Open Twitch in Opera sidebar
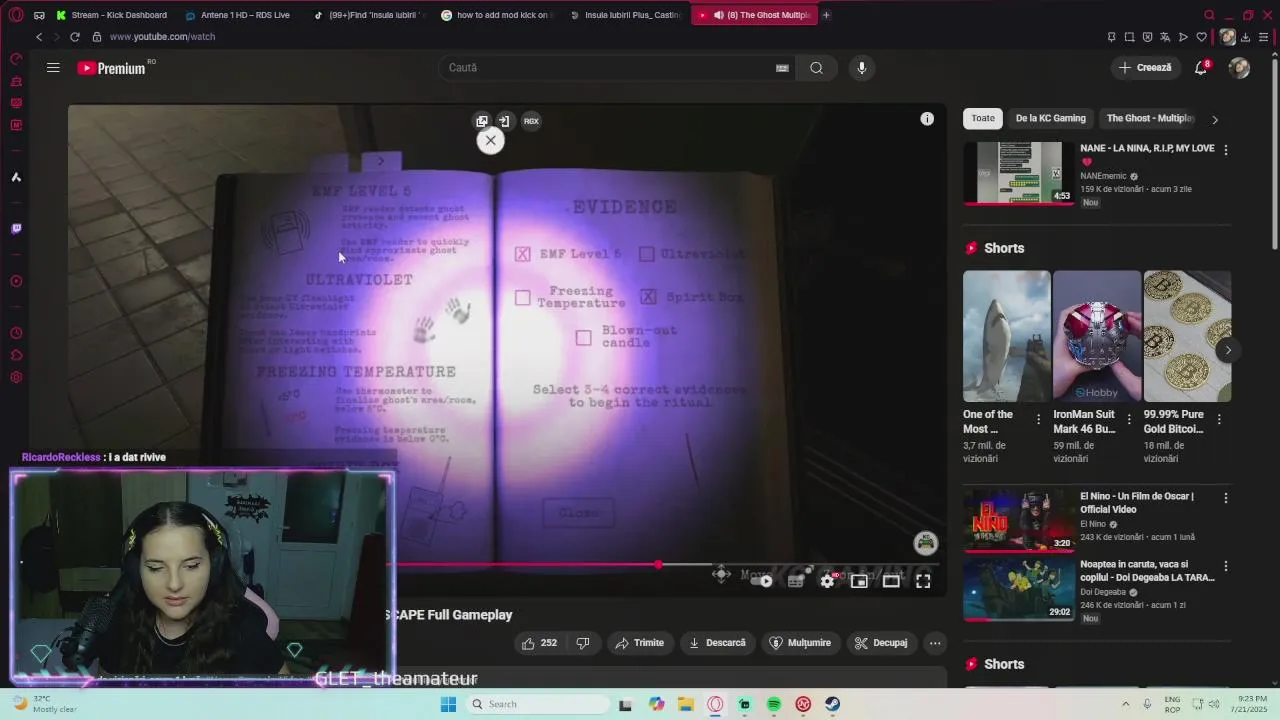Screen dimensions: 1280x720 [16, 229]
